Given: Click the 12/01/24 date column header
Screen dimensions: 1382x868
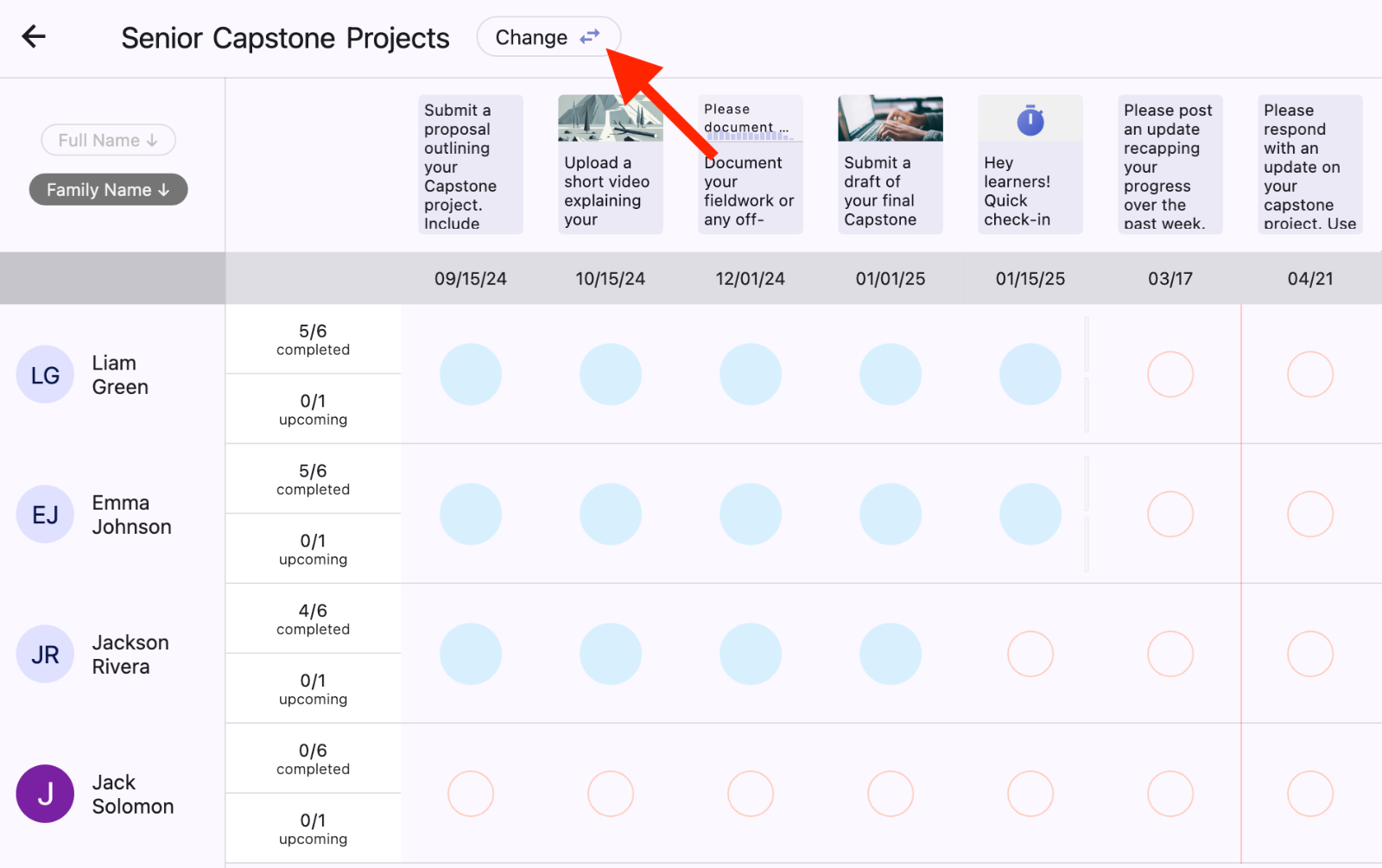Looking at the screenshot, I should (x=750, y=279).
